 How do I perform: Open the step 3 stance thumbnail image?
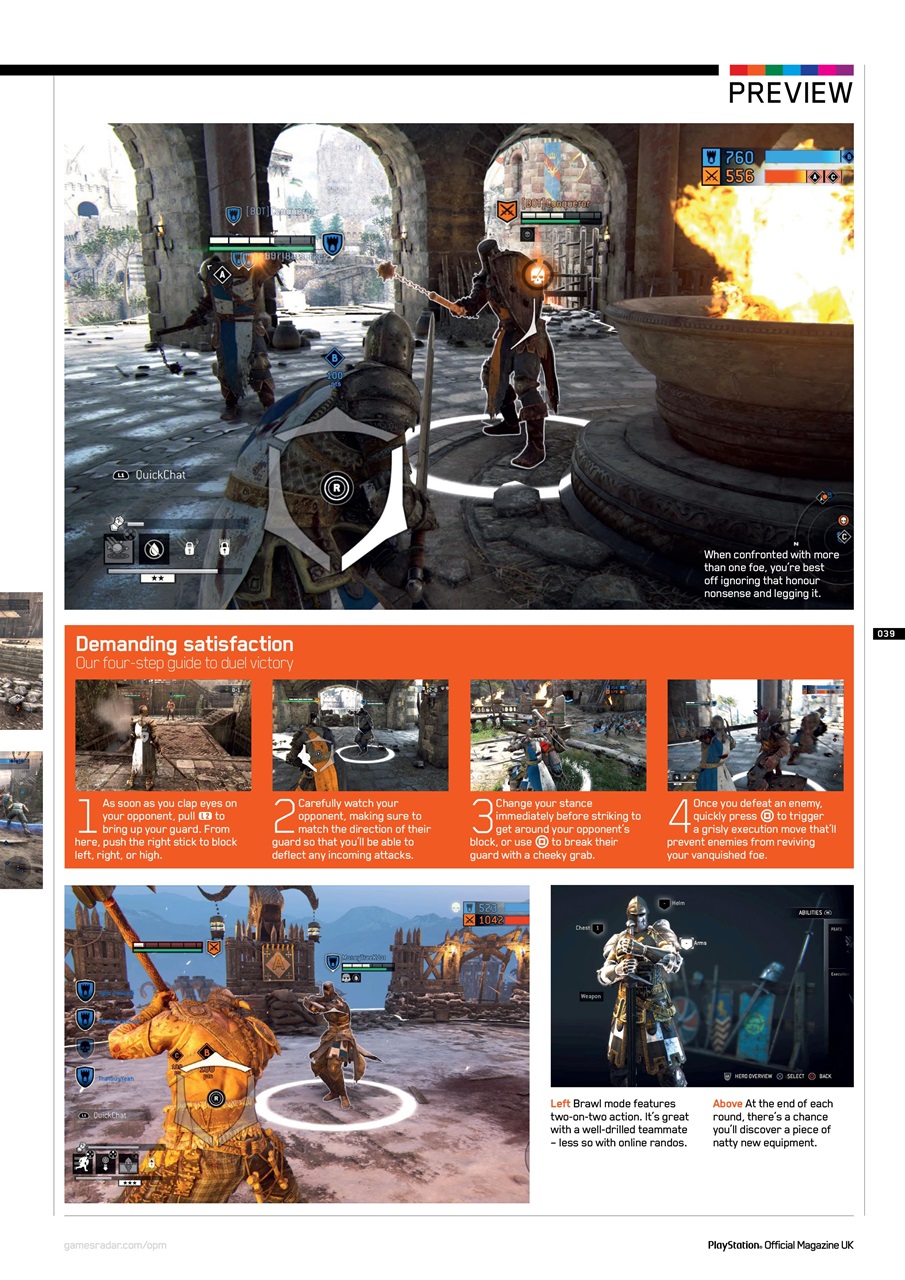tap(558, 735)
